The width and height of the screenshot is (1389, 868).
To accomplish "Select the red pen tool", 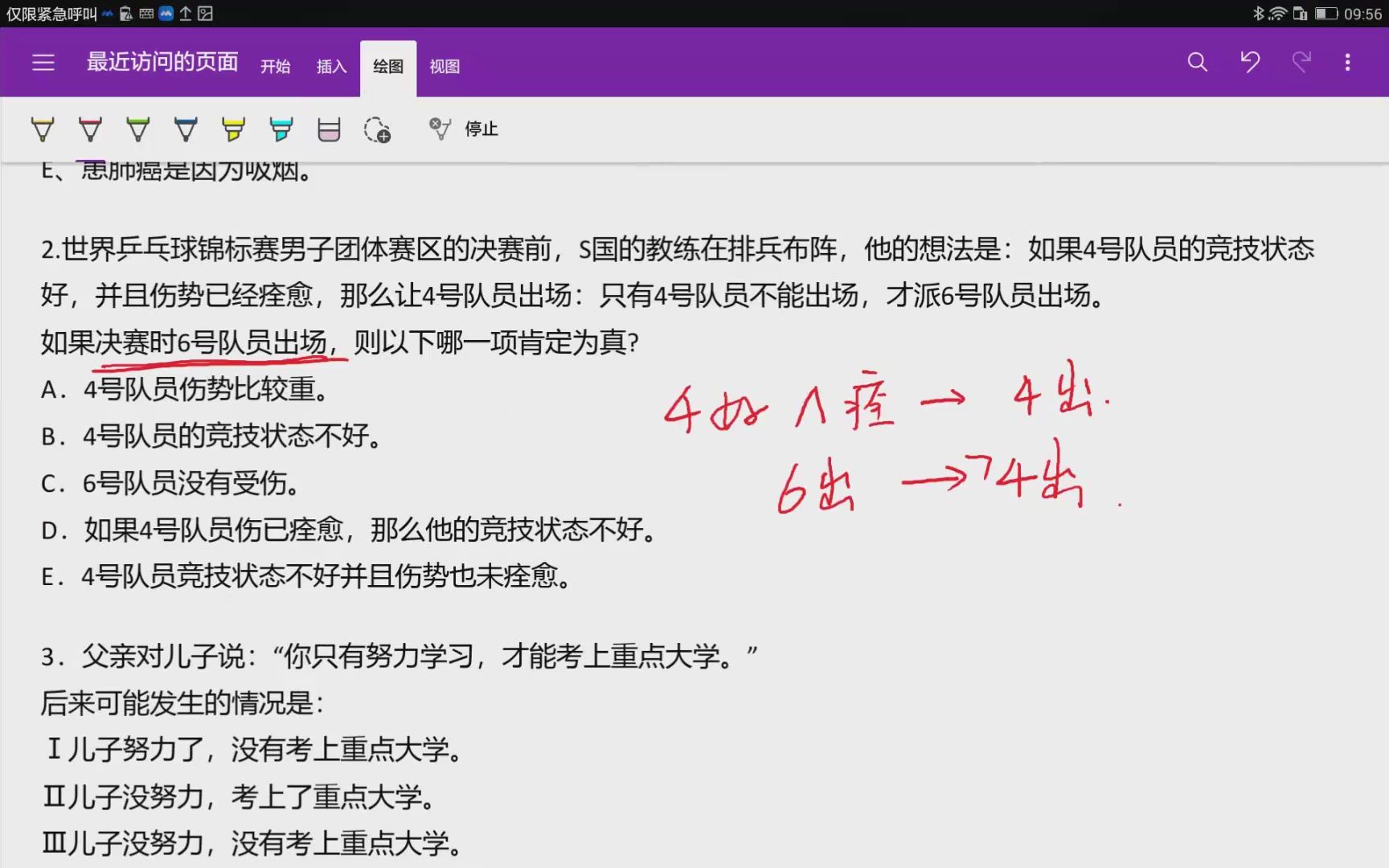I will click(90, 129).
